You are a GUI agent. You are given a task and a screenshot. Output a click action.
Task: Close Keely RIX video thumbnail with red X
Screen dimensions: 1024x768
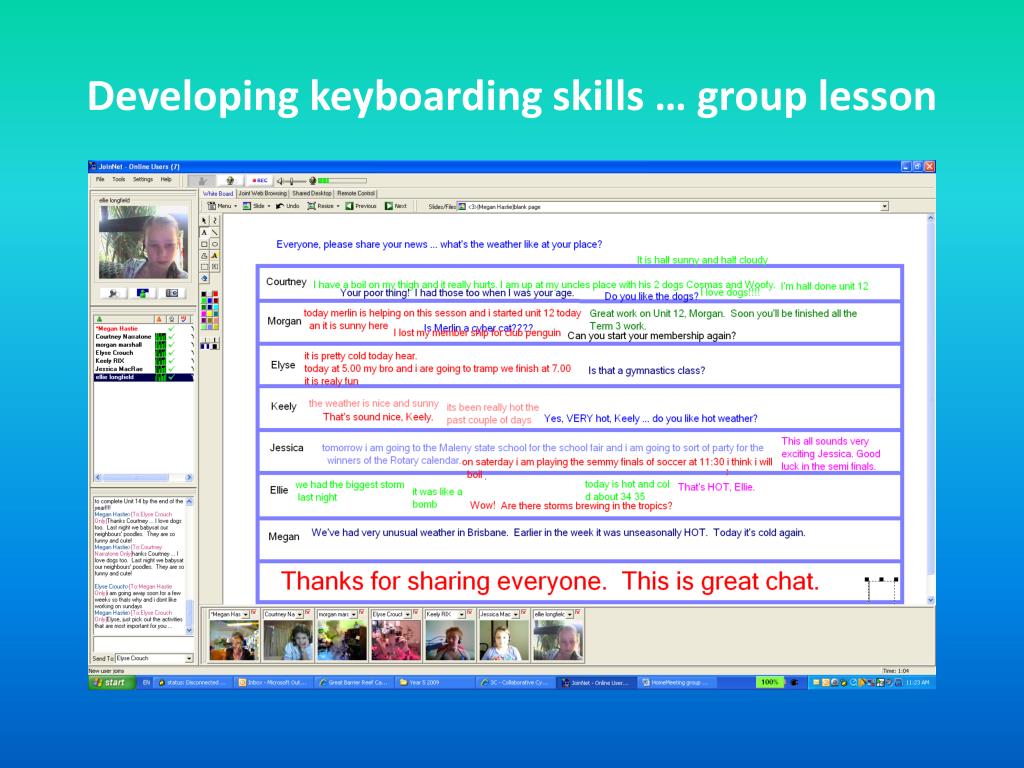[469, 613]
